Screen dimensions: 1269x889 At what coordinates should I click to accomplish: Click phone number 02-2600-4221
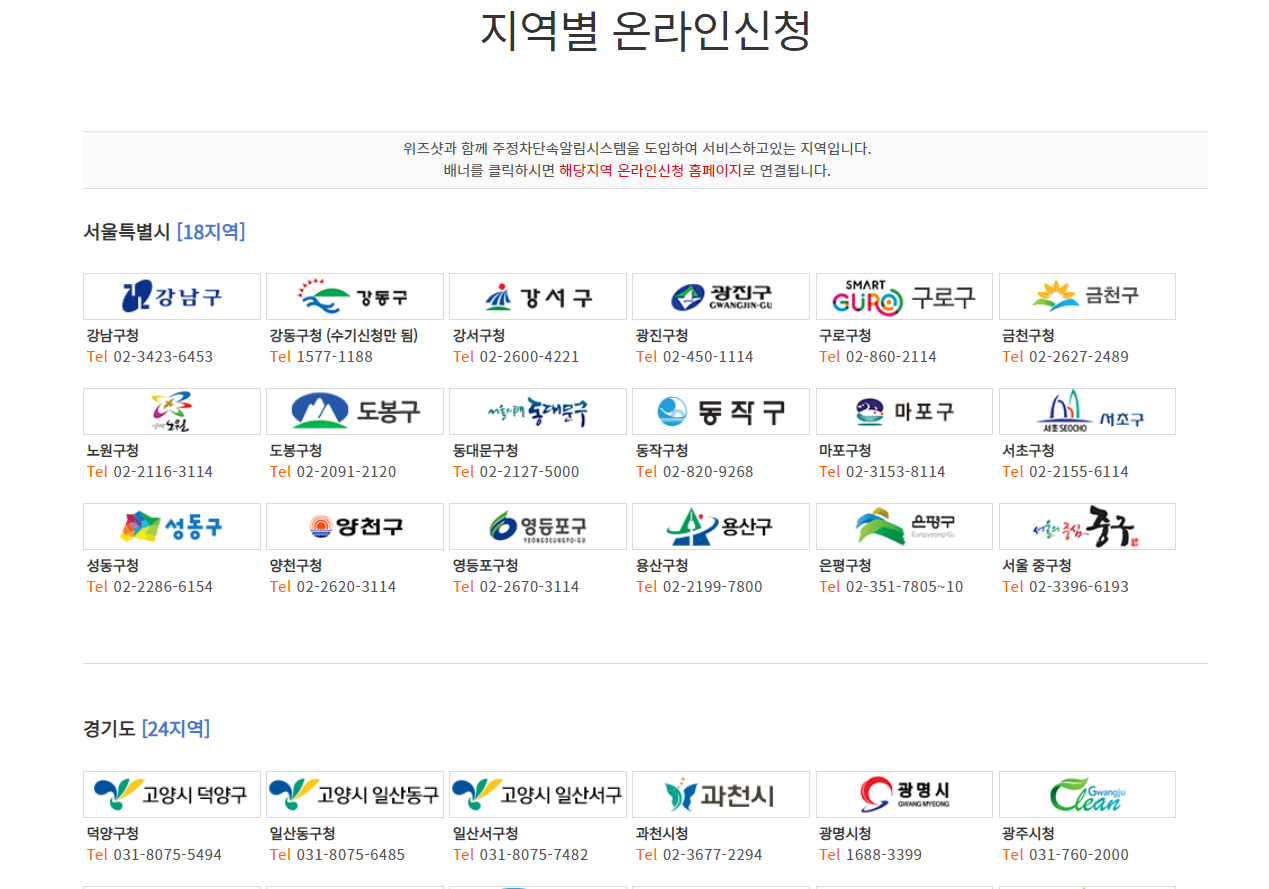pos(529,357)
